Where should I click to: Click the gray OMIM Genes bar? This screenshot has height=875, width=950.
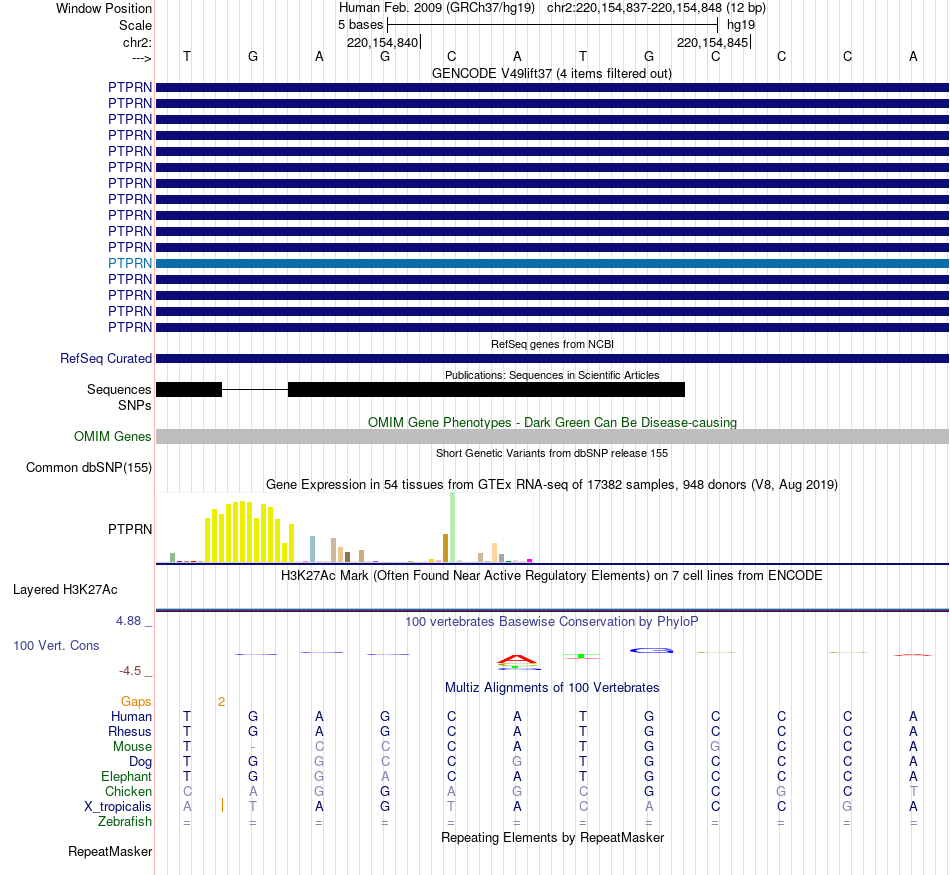[552, 436]
